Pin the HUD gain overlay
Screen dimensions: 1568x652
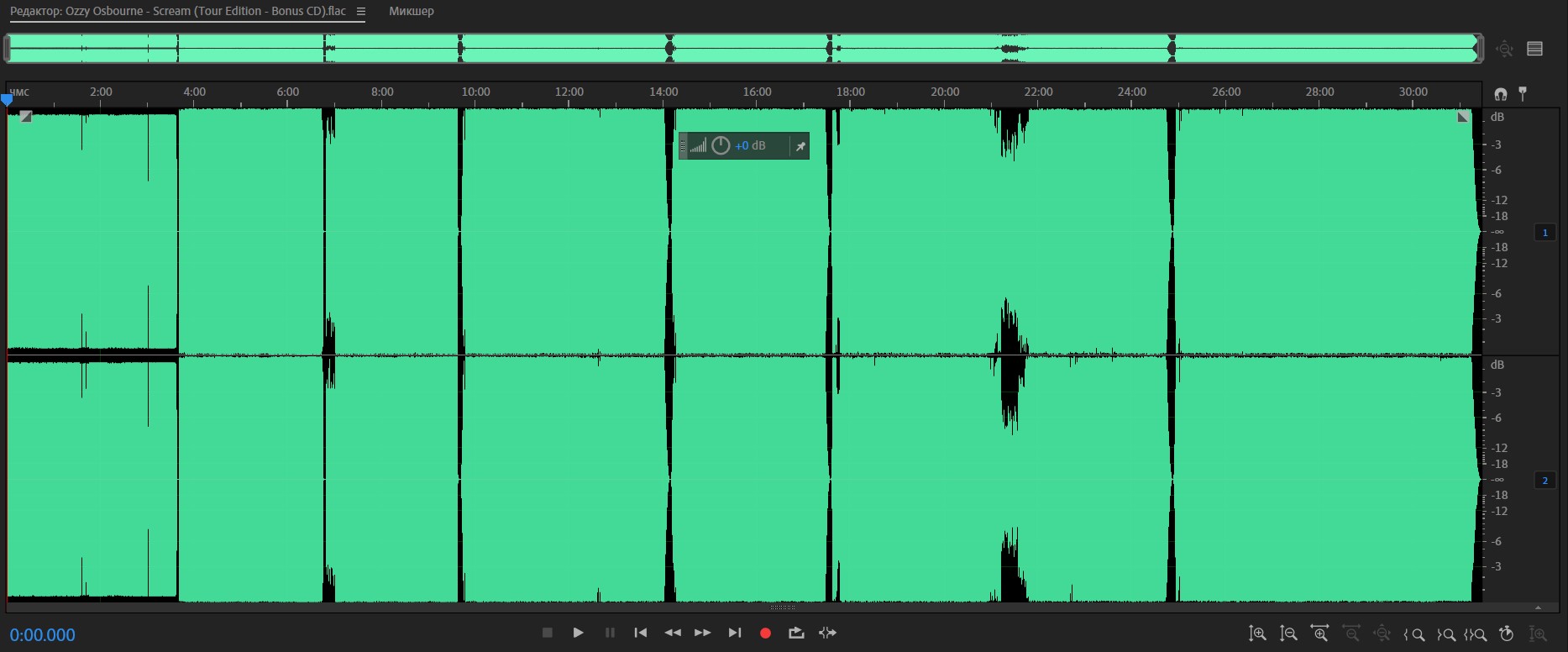[x=800, y=146]
